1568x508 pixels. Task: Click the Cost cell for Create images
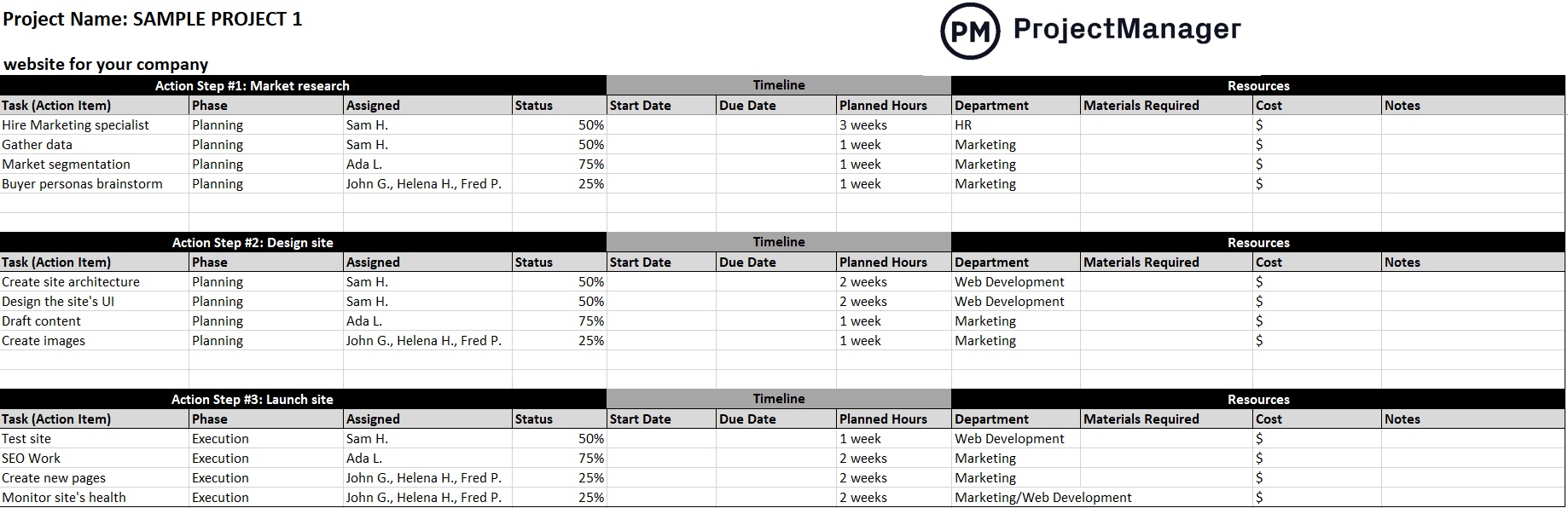[1317, 340]
